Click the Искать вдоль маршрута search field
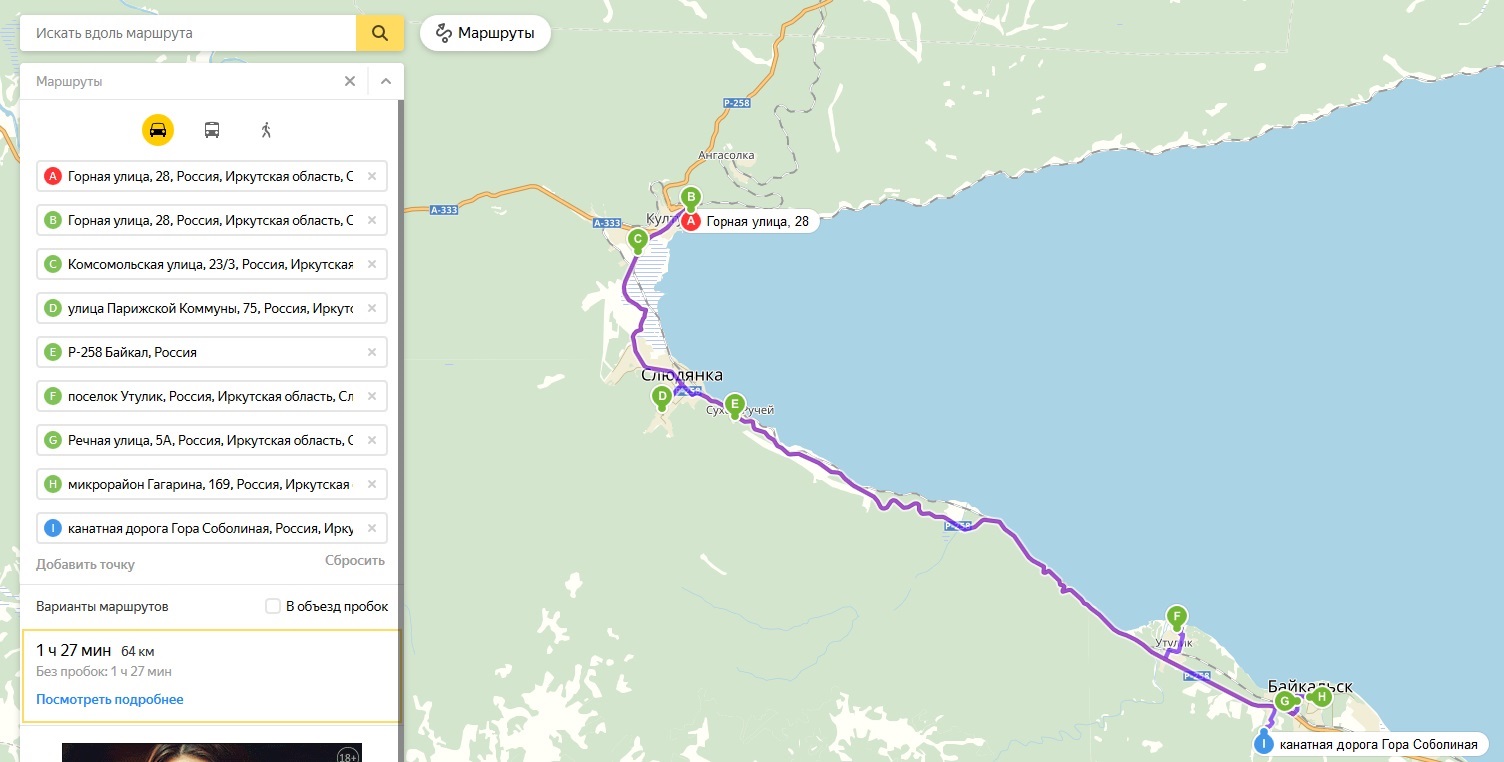The height and width of the screenshot is (762, 1504). pos(188,33)
